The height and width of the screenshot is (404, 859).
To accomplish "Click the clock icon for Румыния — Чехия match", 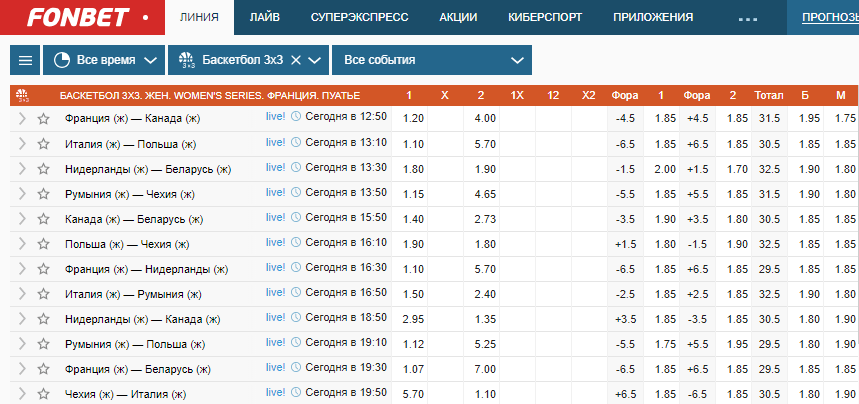I will (296, 192).
